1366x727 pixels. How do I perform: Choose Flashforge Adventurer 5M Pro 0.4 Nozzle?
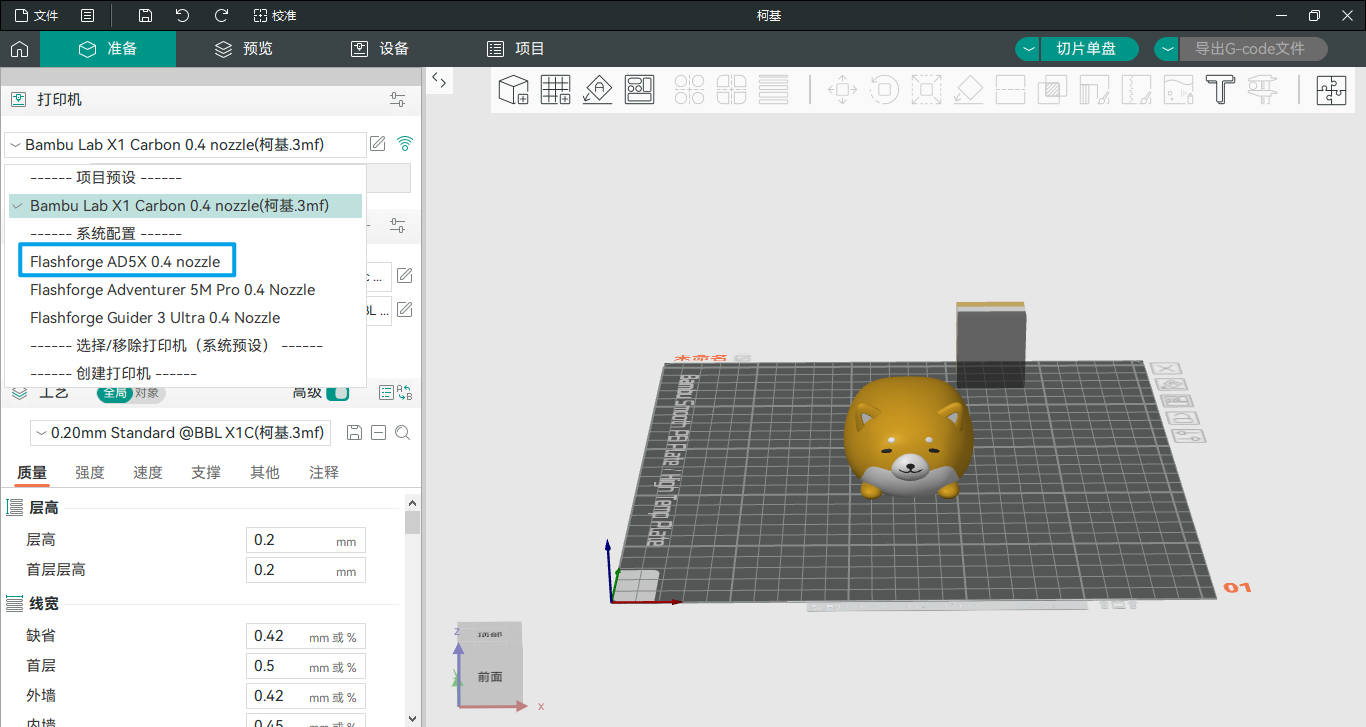172,290
